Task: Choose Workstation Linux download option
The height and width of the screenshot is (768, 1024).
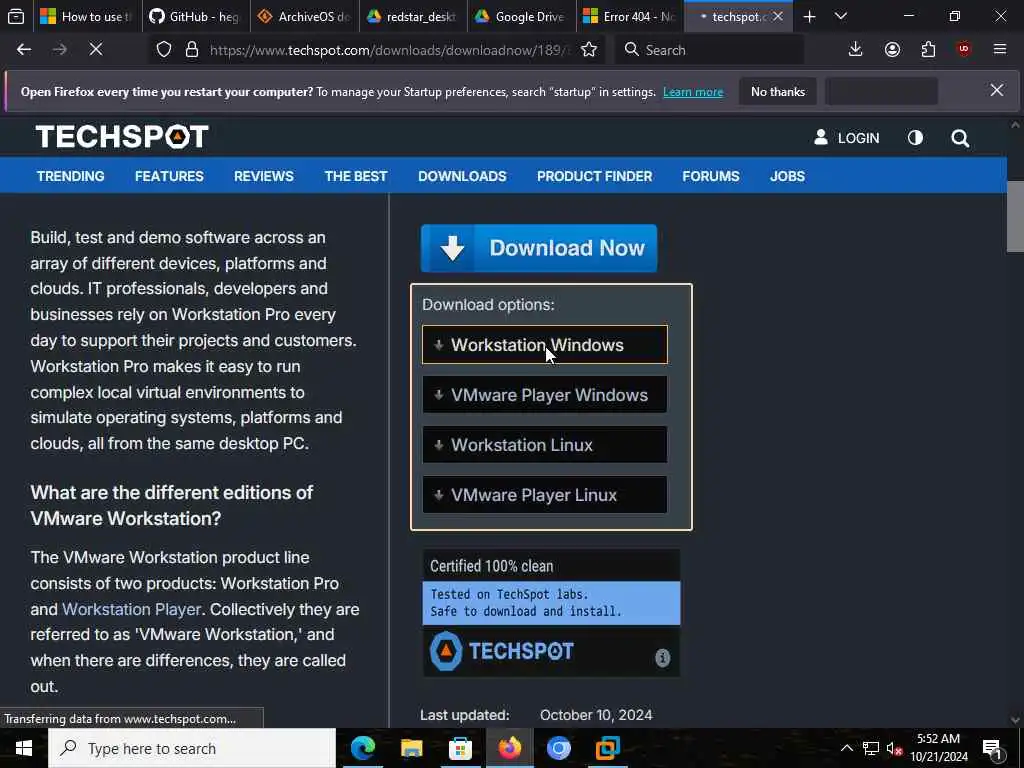Action: pyautogui.click(x=545, y=445)
